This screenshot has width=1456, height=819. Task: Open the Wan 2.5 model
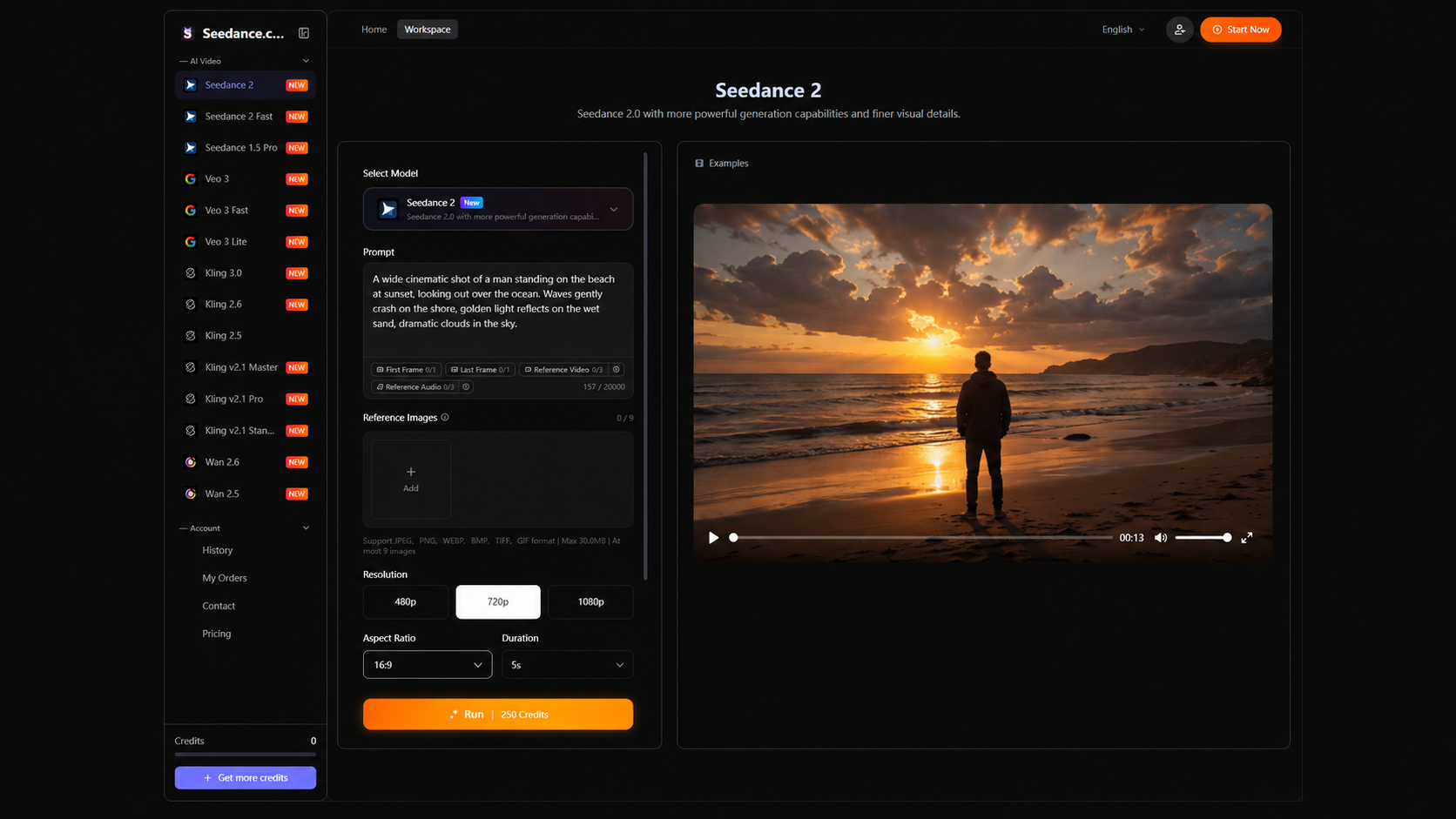tap(245, 493)
